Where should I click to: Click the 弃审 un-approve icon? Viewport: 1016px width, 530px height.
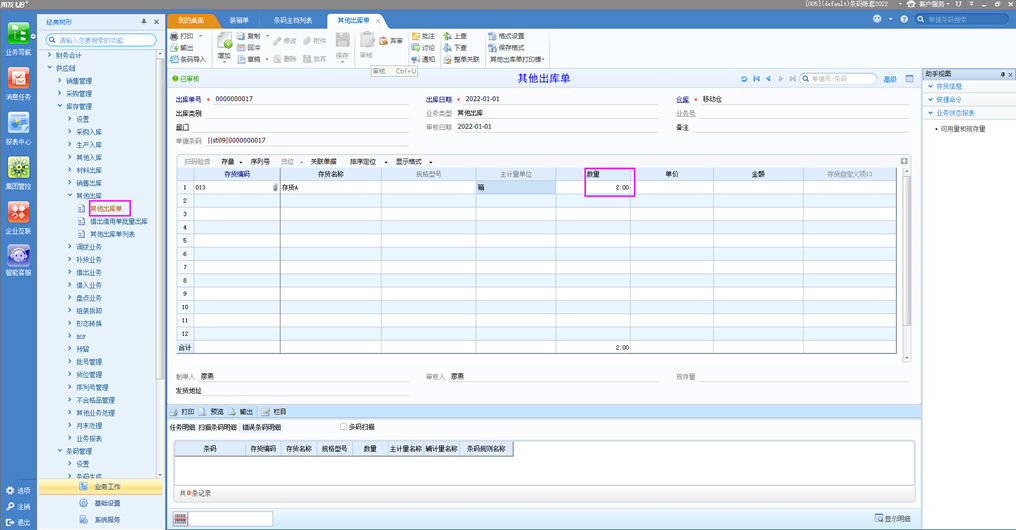click(x=384, y=41)
